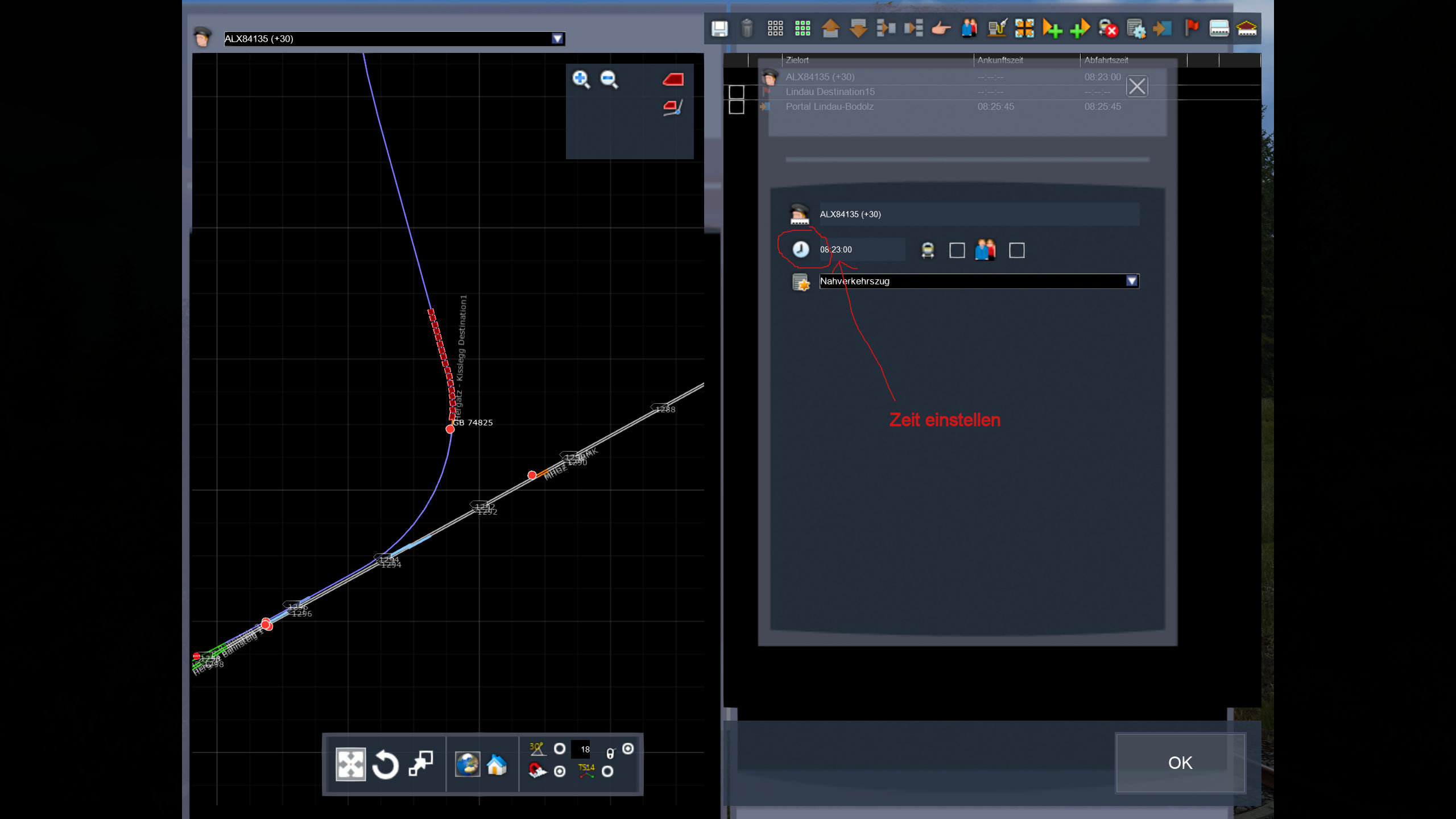Image resolution: width=1456 pixels, height=819 pixels.
Task: Click the red flag icon in toolbar
Action: (x=1191, y=27)
